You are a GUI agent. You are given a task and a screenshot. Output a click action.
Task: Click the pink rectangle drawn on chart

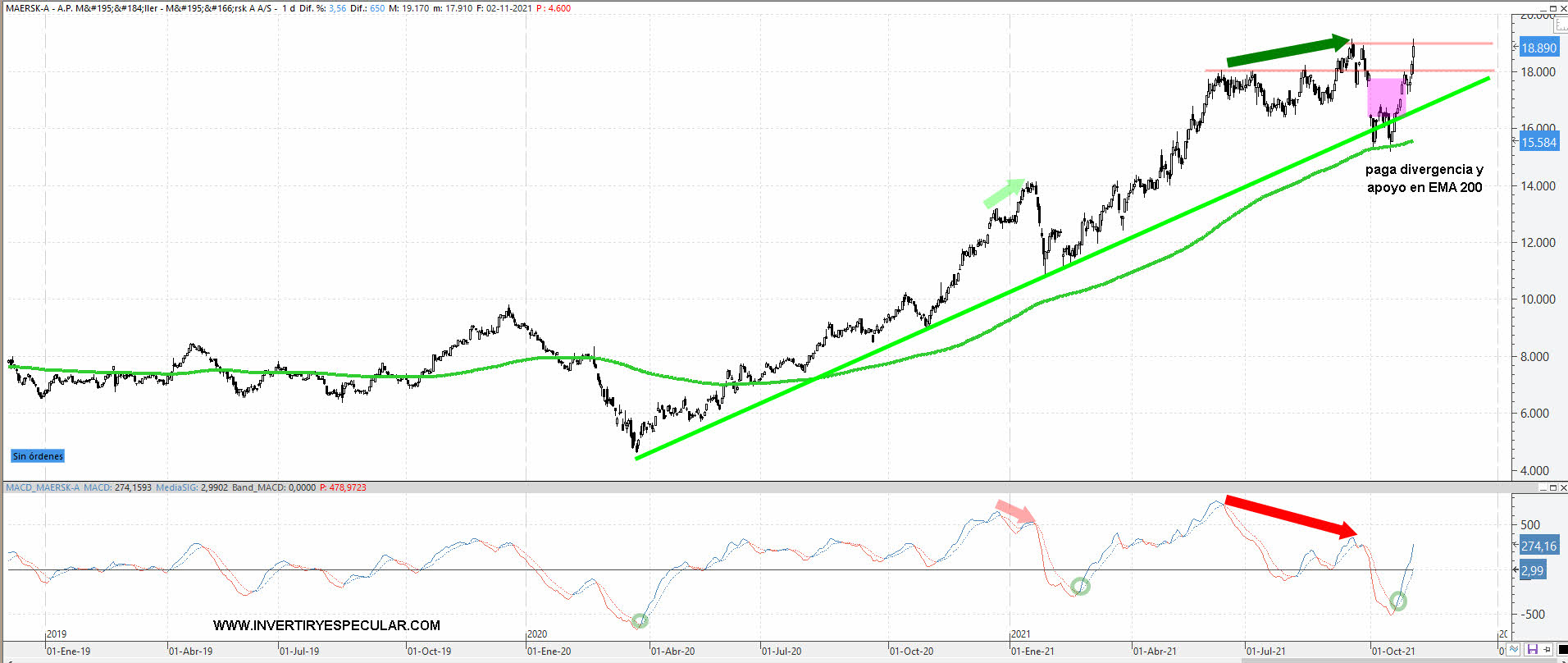[x=1386, y=94]
